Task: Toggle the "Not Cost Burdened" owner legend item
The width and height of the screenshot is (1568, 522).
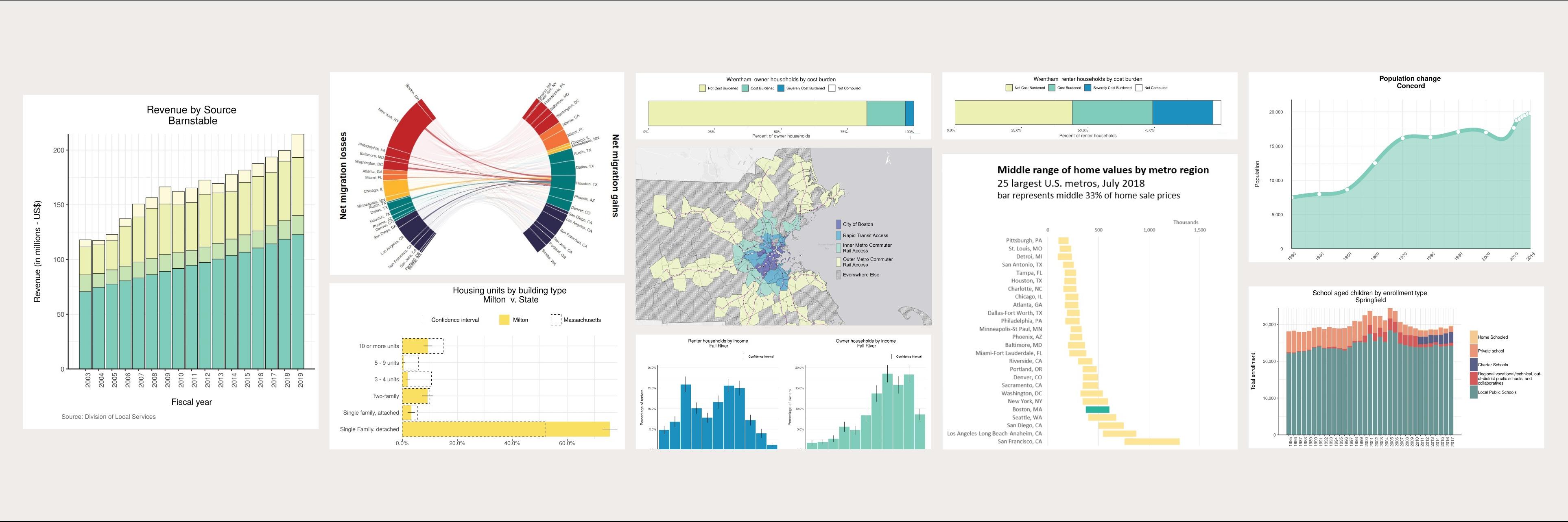Action: coord(703,87)
